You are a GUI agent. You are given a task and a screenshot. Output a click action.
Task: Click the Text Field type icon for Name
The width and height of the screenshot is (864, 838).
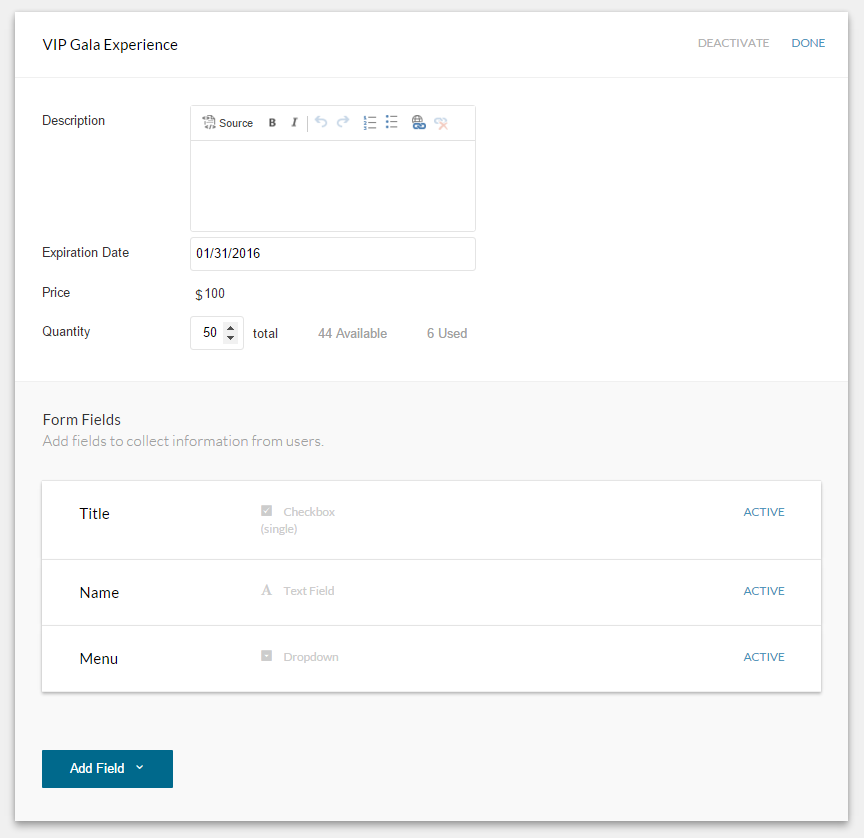pos(267,590)
